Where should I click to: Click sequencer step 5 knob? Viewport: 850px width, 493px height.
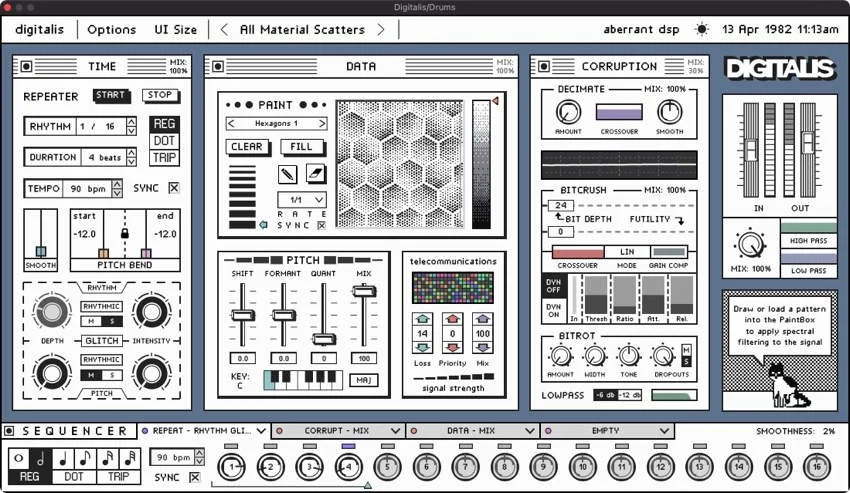387,466
